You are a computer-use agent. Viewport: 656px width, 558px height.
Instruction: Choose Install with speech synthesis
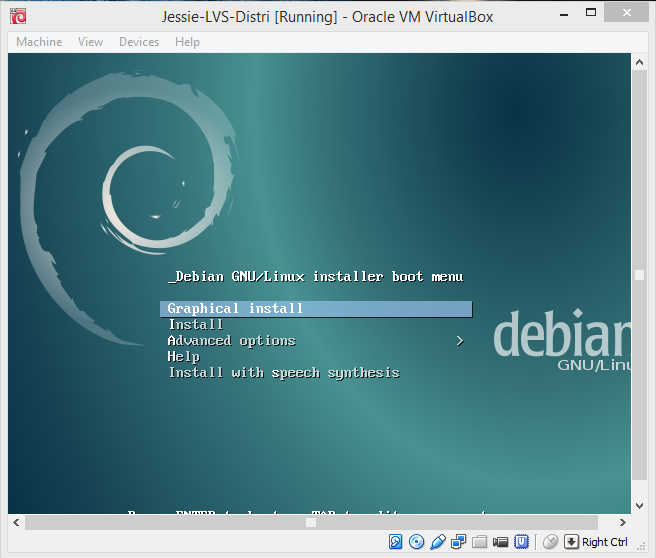click(x=284, y=373)
